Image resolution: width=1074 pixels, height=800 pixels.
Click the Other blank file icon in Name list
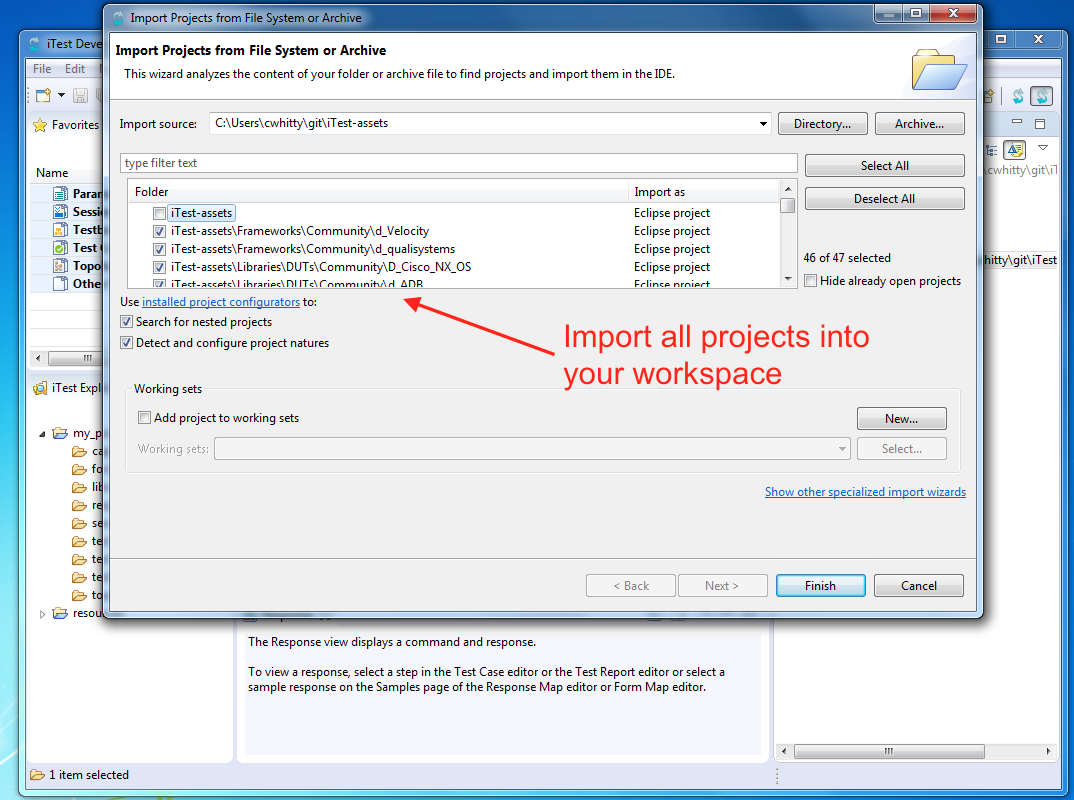click(61, 284)
